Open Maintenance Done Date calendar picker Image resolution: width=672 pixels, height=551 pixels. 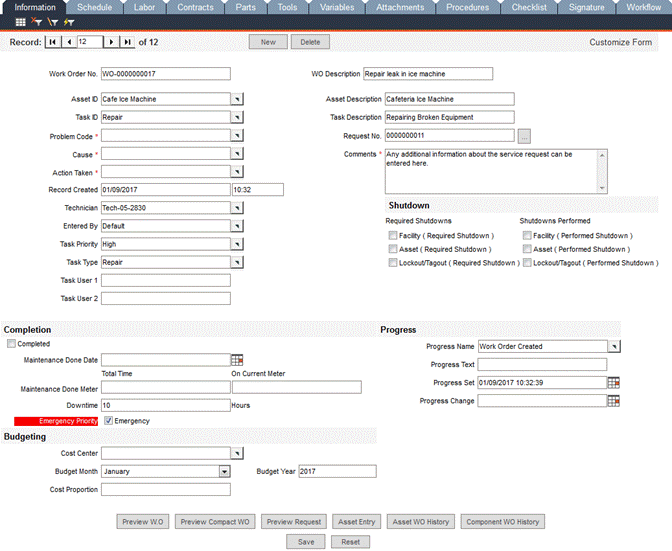(237, 360)
